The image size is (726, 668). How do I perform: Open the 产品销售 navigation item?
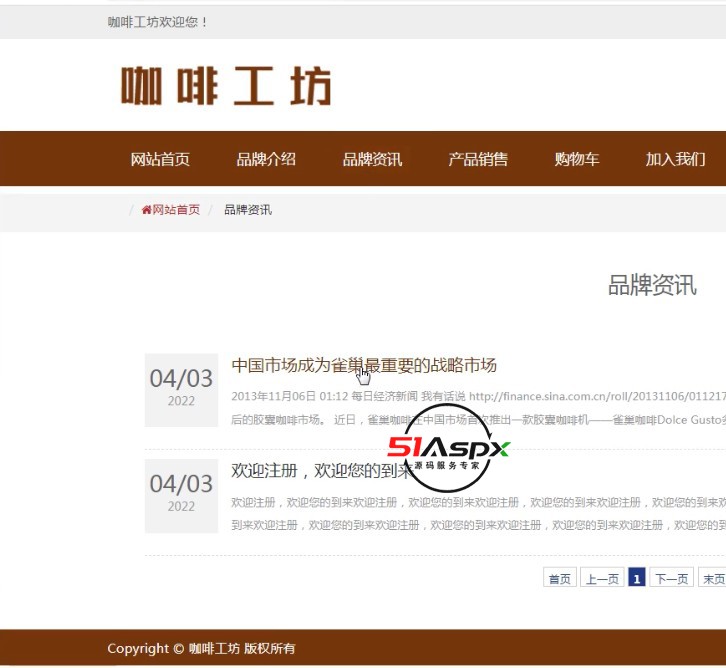pyautogui.click(x=478, y=159)
